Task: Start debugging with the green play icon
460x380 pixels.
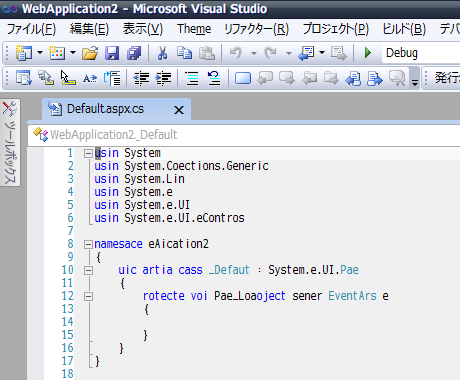Action: click(x=368, y=53)
